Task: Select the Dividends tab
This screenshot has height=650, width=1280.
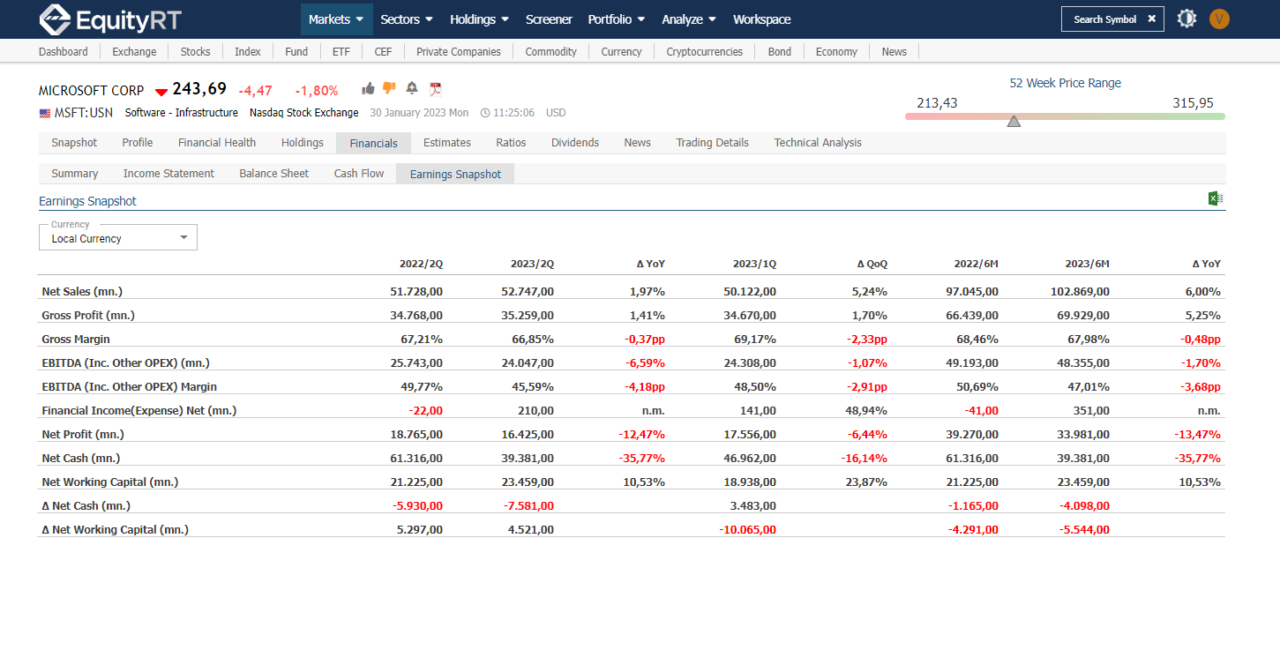Action: [x=575, y=142]
